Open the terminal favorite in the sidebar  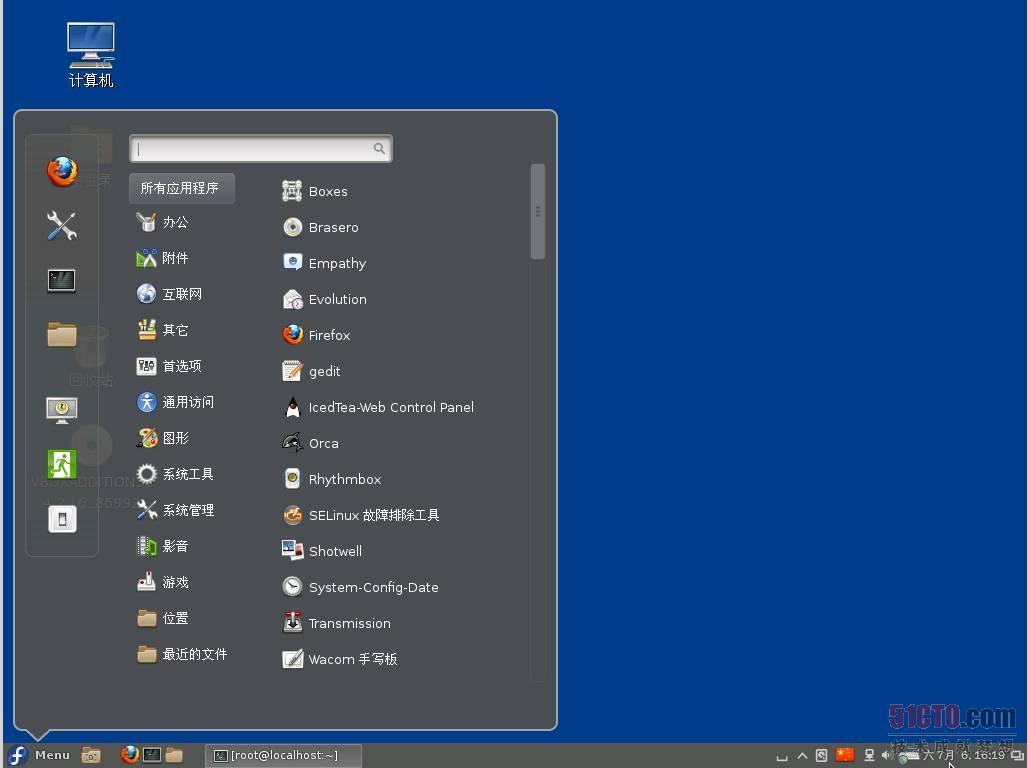coord(62,281)
